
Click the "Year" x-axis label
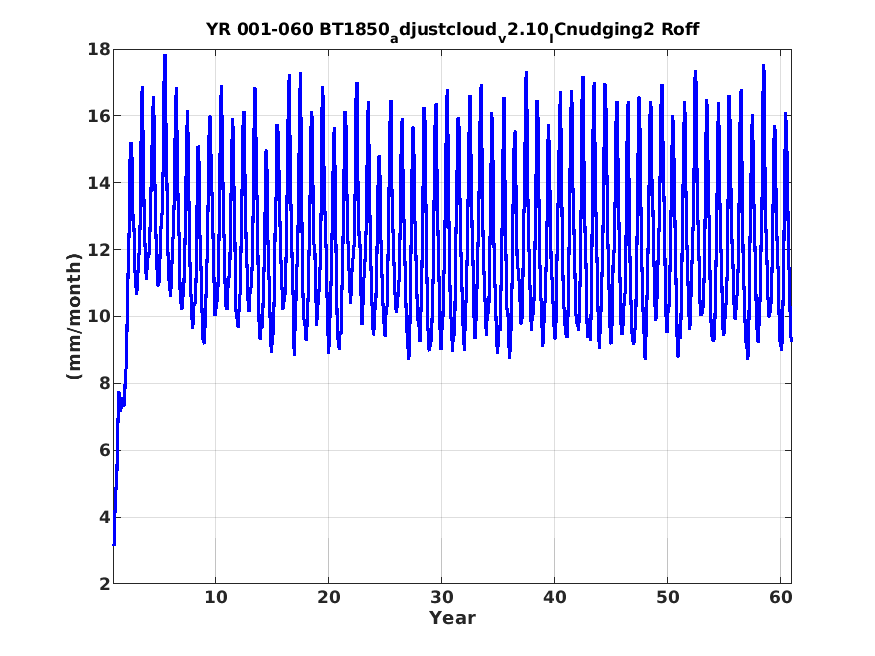coord(452,618)
